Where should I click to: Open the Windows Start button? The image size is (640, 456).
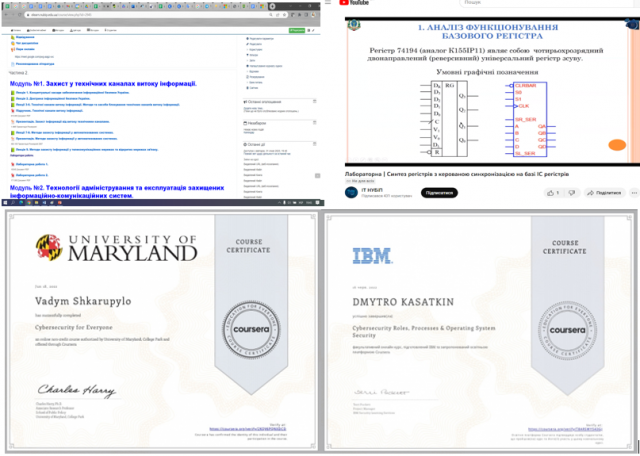[5, 202]
